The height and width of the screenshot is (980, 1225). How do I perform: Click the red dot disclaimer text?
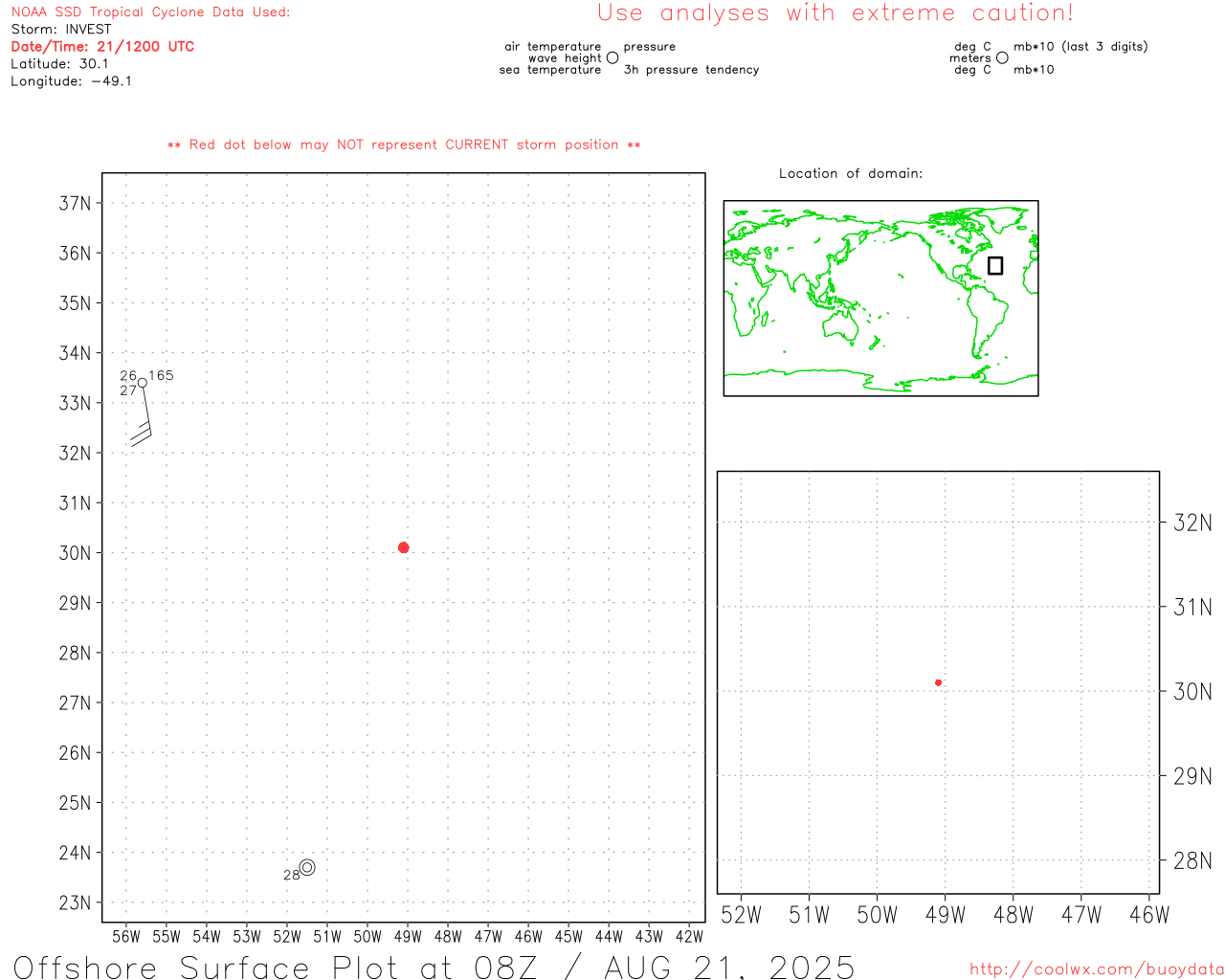pos(404,145)
